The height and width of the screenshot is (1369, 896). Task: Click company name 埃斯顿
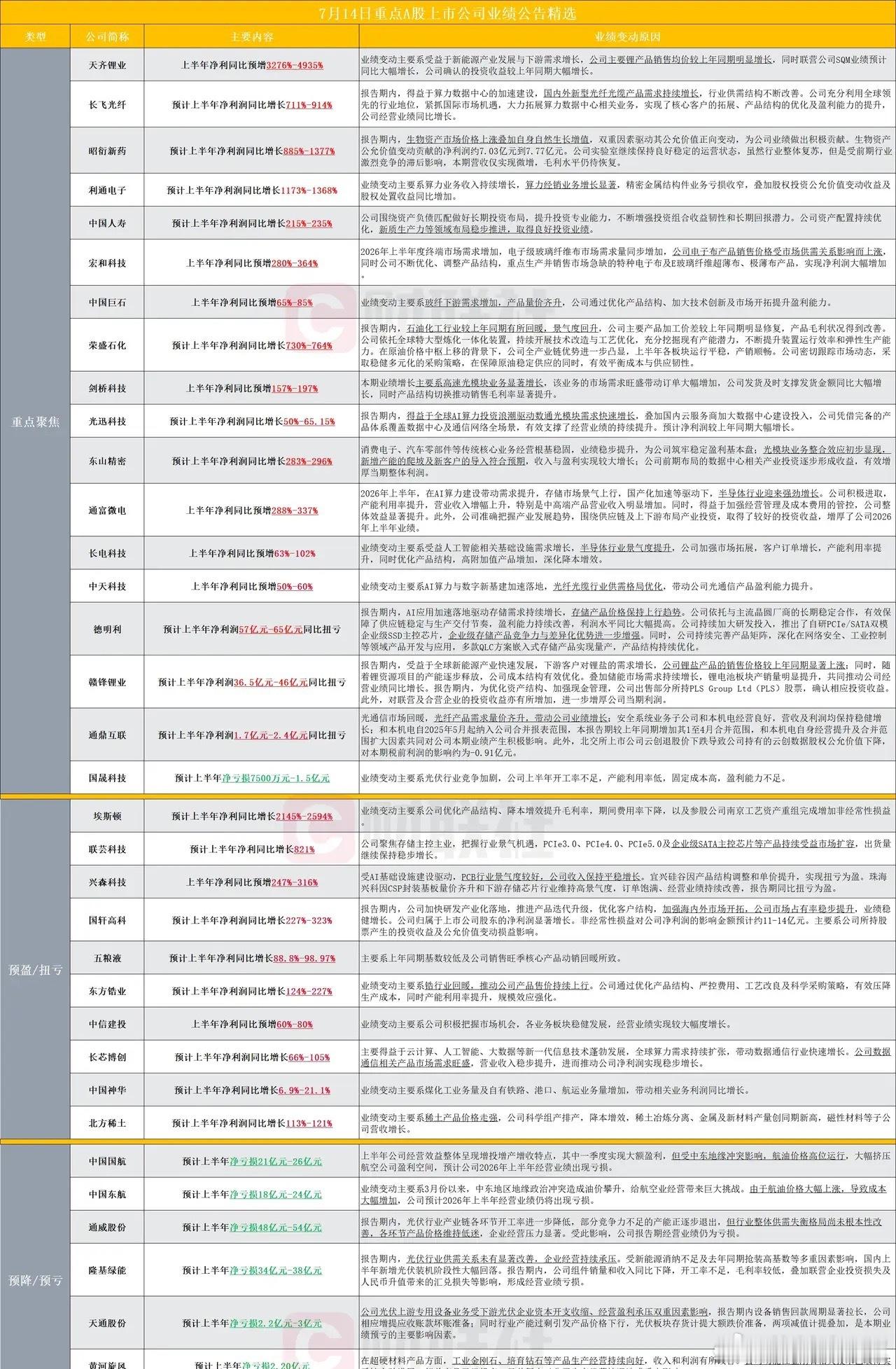click(107, 816)
